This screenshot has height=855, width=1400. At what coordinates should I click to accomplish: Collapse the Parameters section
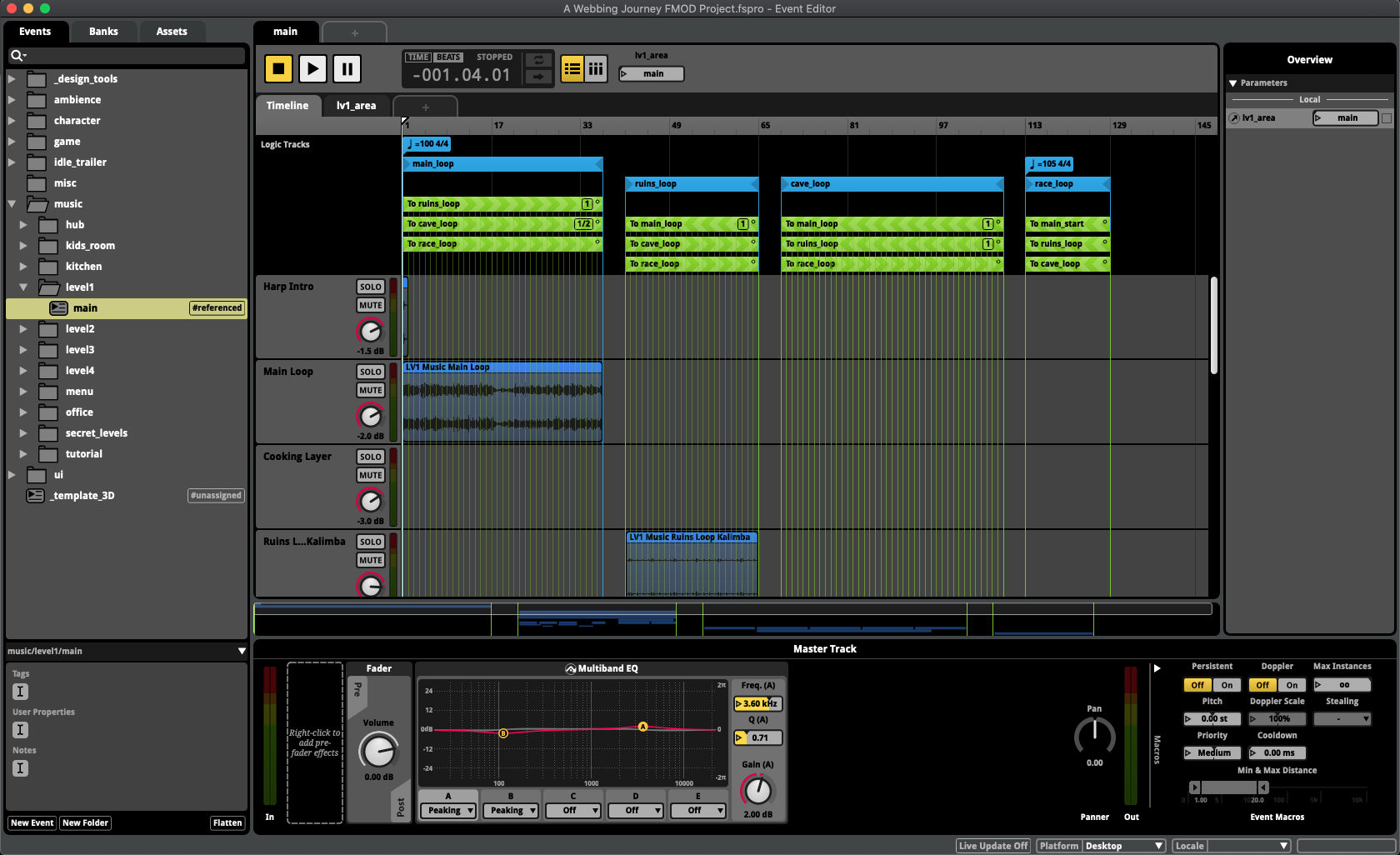[x=1233, y=83]
